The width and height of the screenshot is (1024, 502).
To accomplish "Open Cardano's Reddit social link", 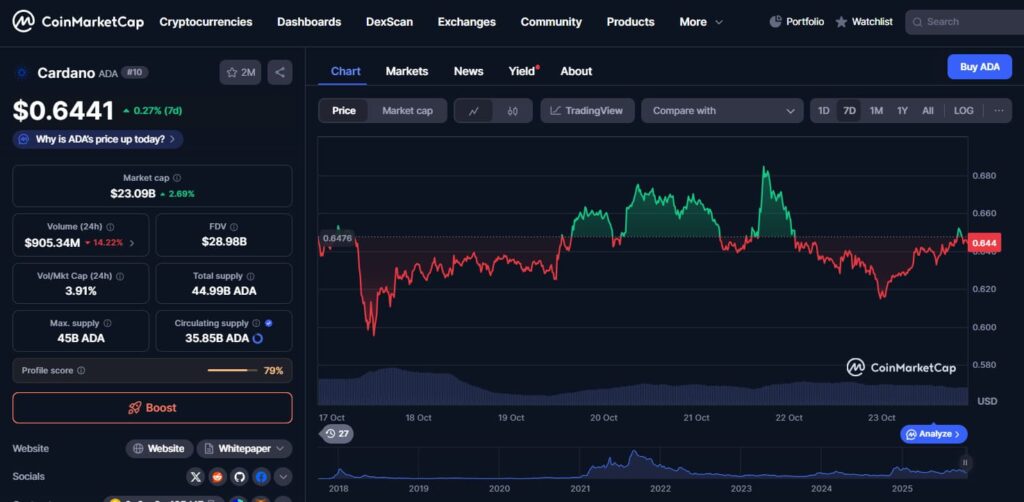I will pos(217,477).
